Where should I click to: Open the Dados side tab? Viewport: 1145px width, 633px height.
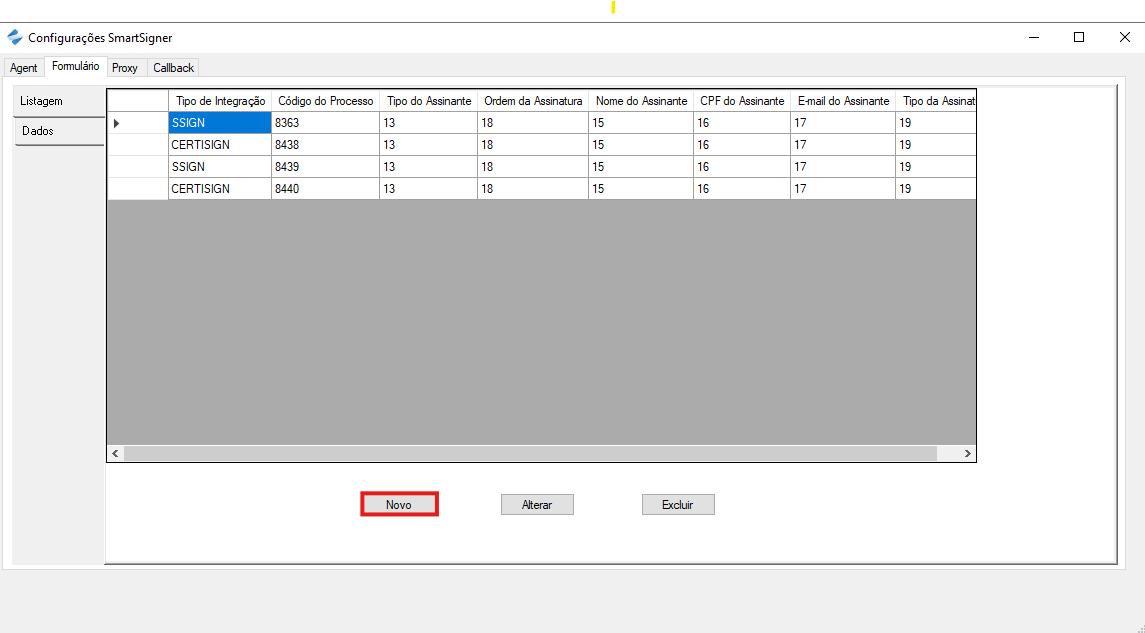point(58,131)
